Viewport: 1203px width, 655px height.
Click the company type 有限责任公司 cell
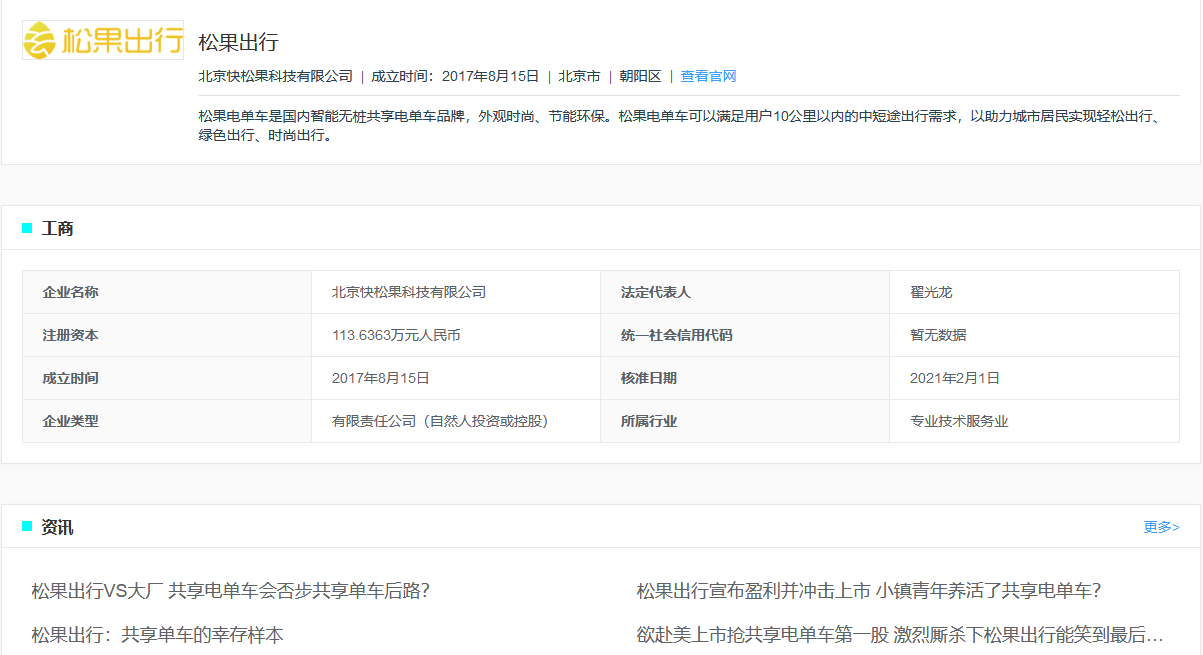click(440, 421)
